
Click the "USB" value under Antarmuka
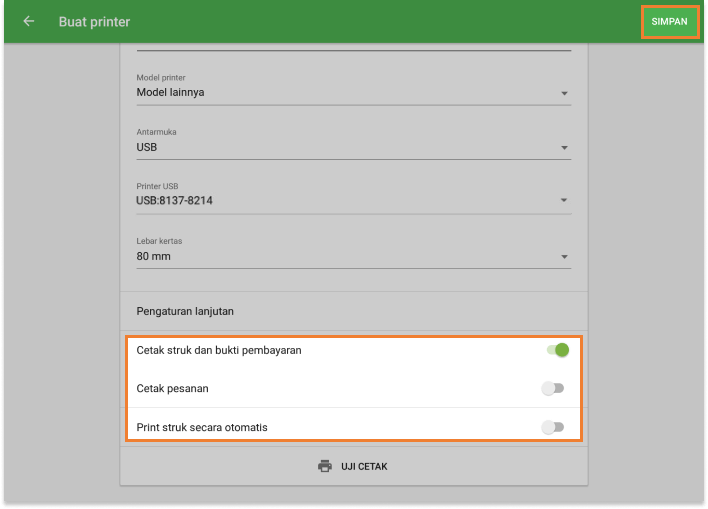coord(147,147)
